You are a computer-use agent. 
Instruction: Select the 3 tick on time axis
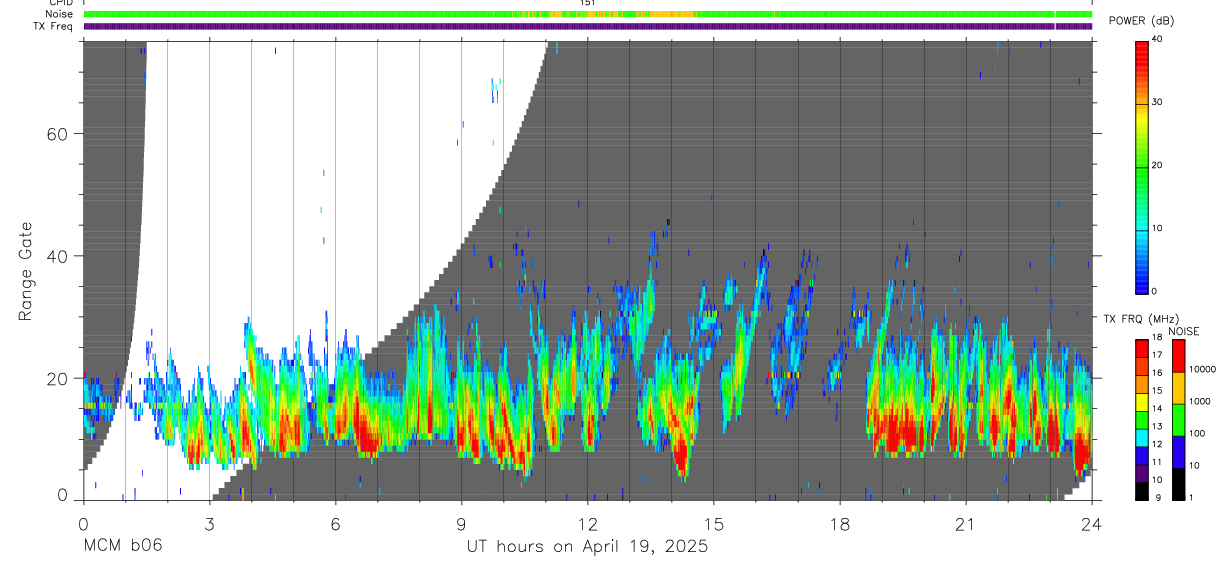tap(209, 523)
